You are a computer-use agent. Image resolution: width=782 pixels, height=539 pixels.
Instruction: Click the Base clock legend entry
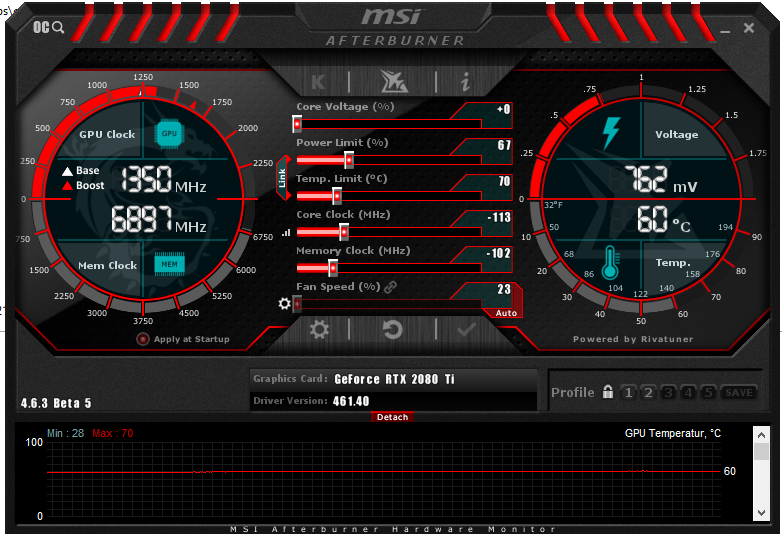pos(81,171)
